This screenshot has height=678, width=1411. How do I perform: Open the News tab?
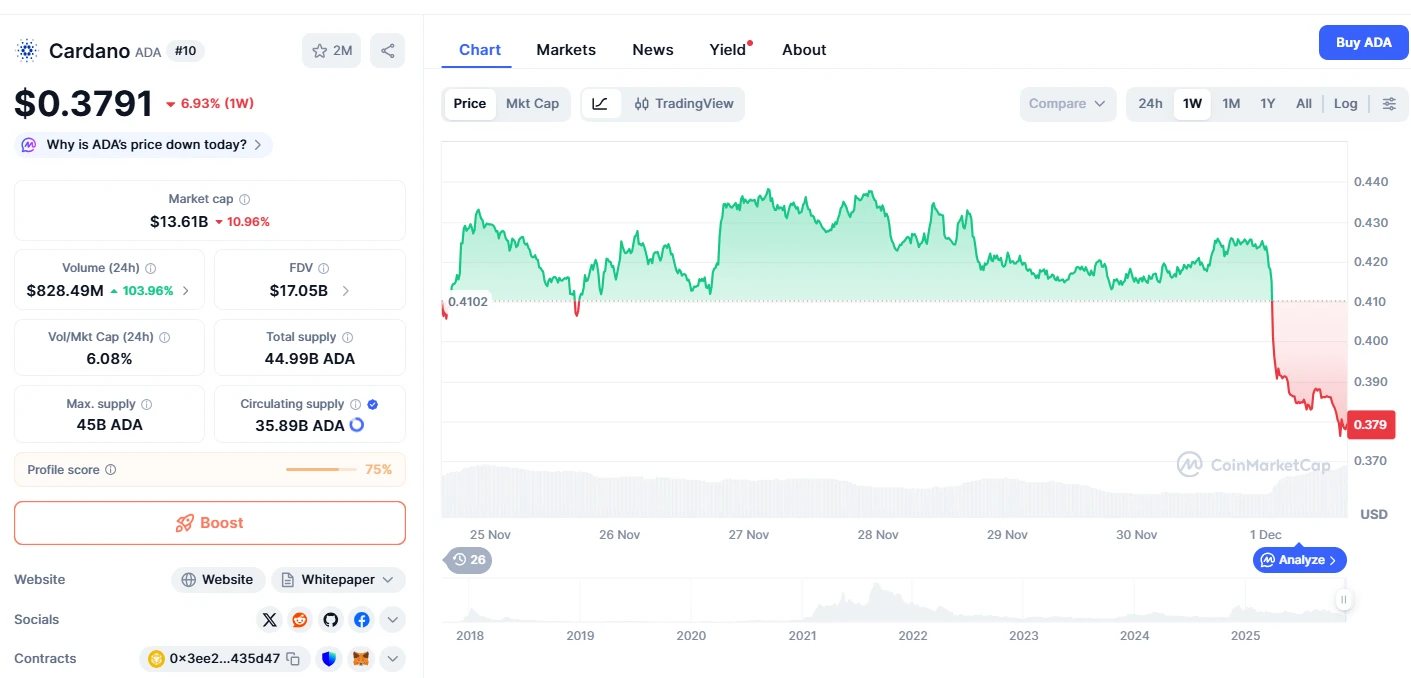[x=653, y=50]
